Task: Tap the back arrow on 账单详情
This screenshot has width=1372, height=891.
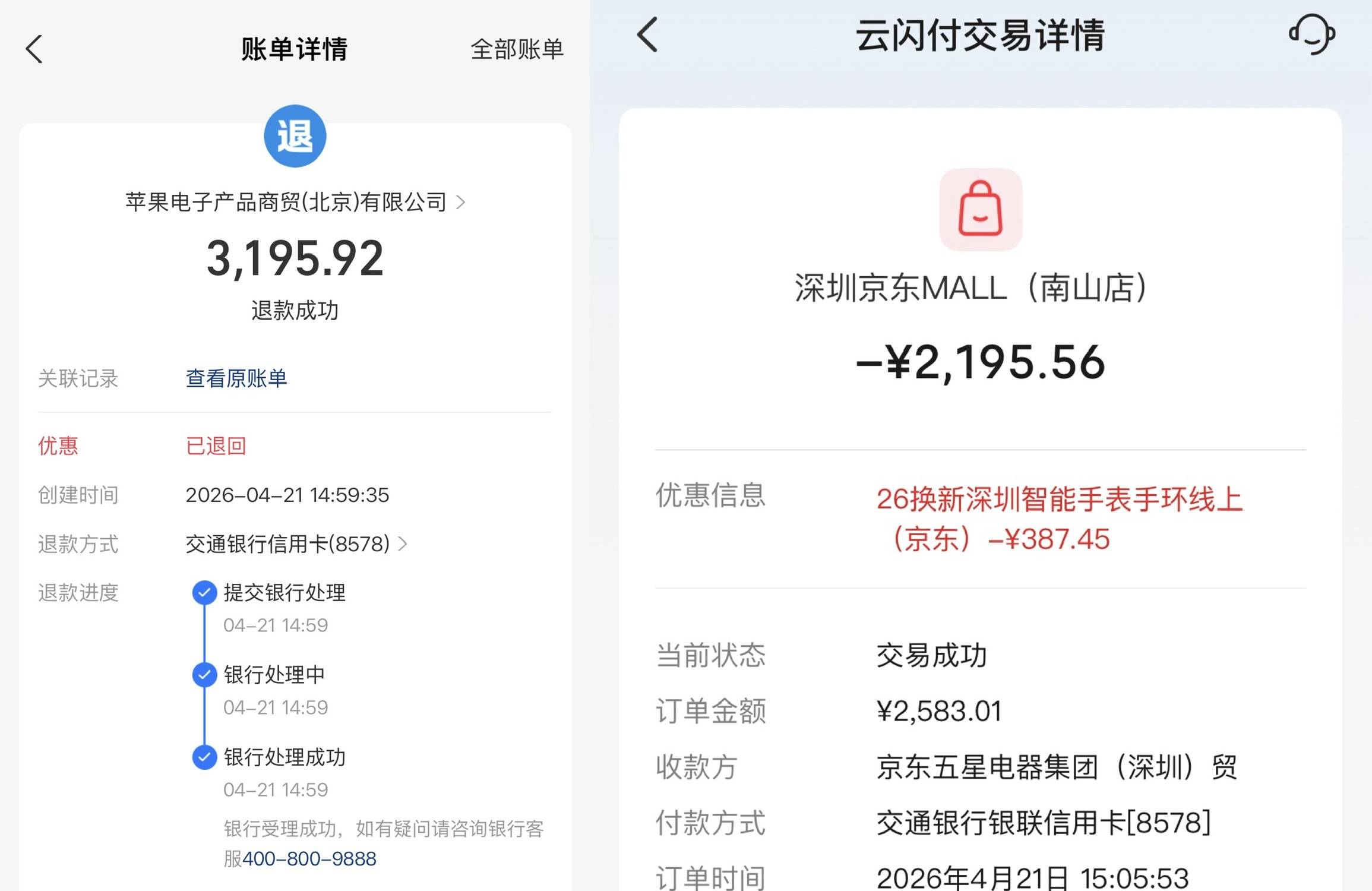Action: click(x=34, y=49)
